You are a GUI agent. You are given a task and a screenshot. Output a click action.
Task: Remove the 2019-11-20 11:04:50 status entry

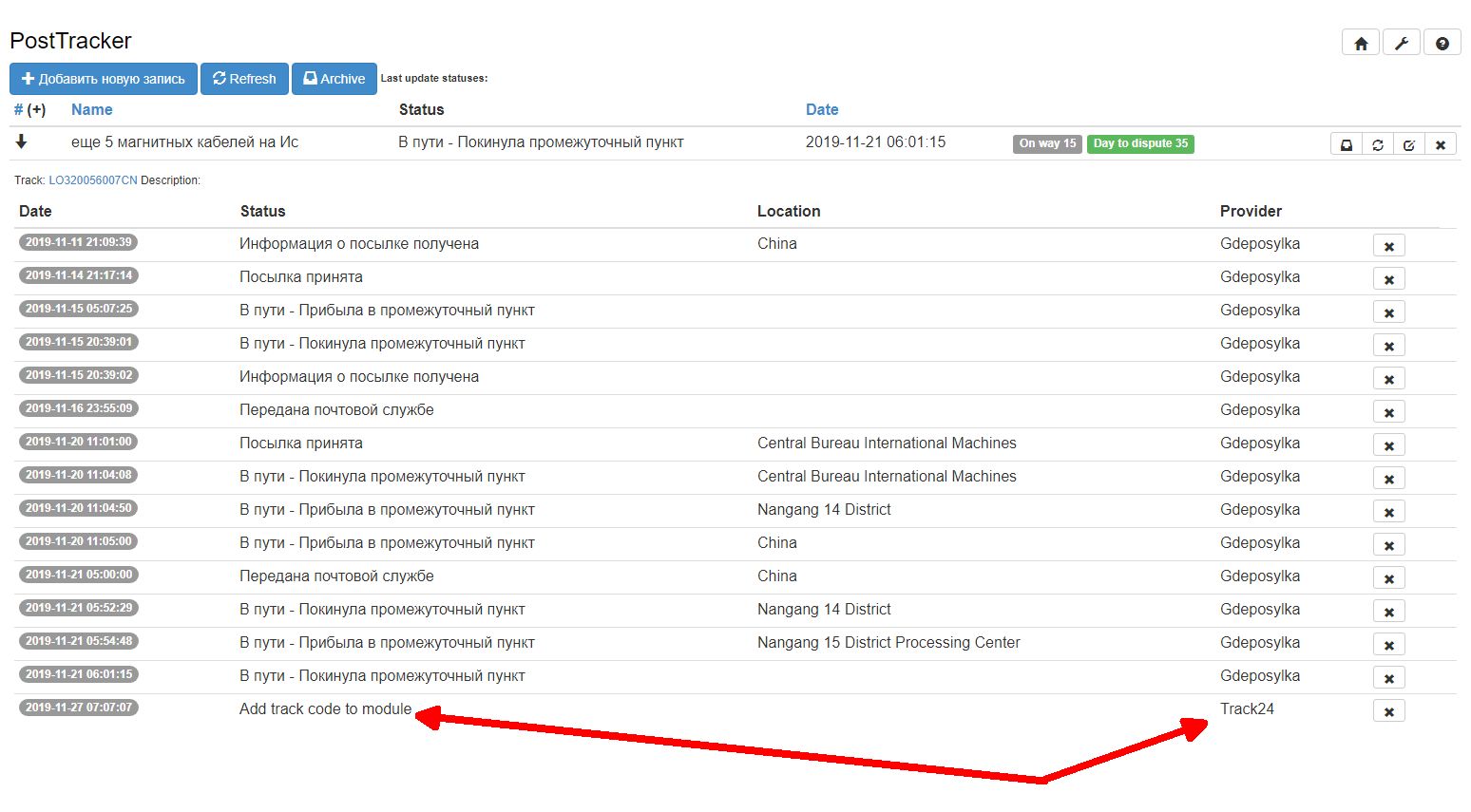pos(1388,512)
